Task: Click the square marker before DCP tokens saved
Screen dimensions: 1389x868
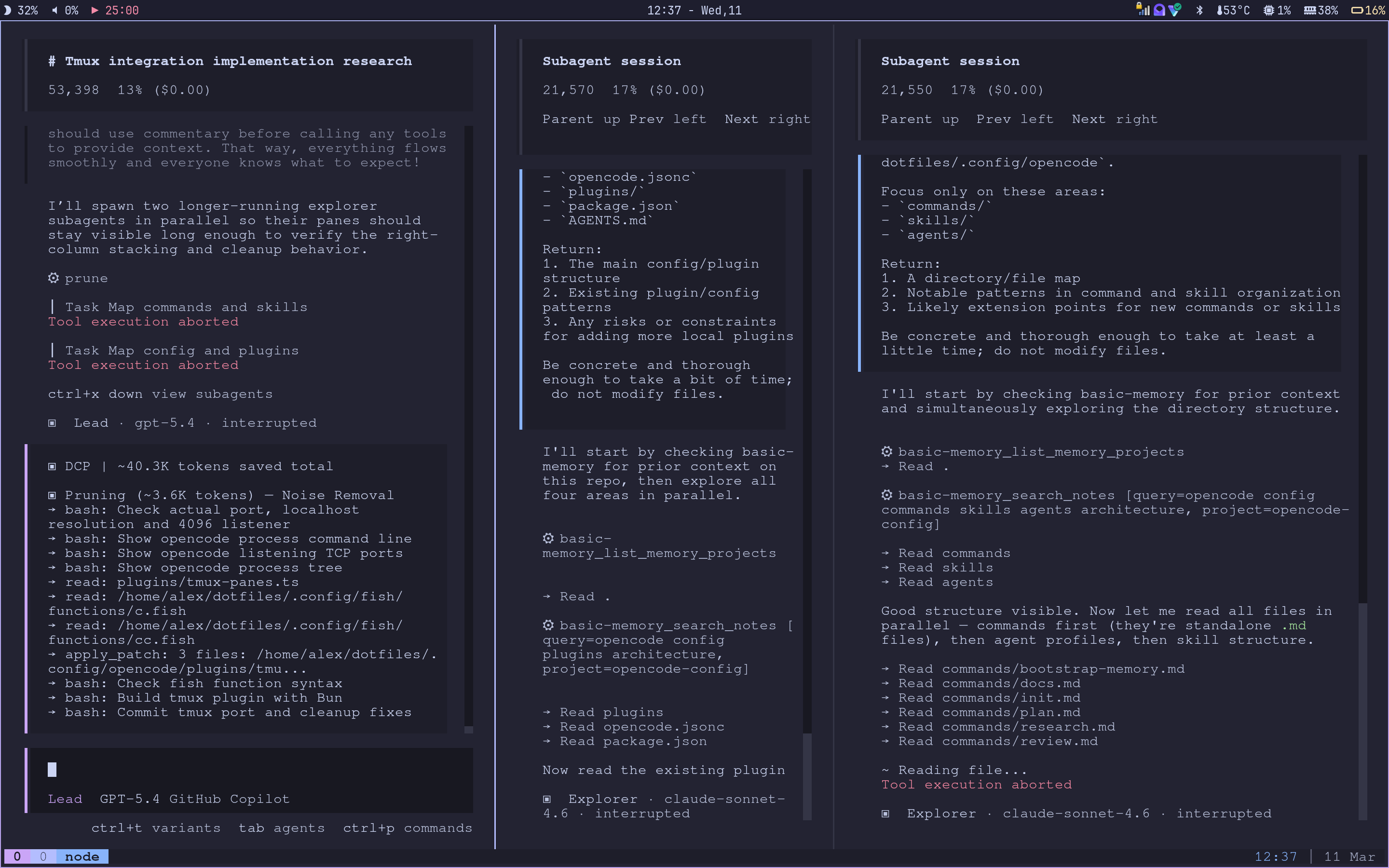Action: coord(52,466)
